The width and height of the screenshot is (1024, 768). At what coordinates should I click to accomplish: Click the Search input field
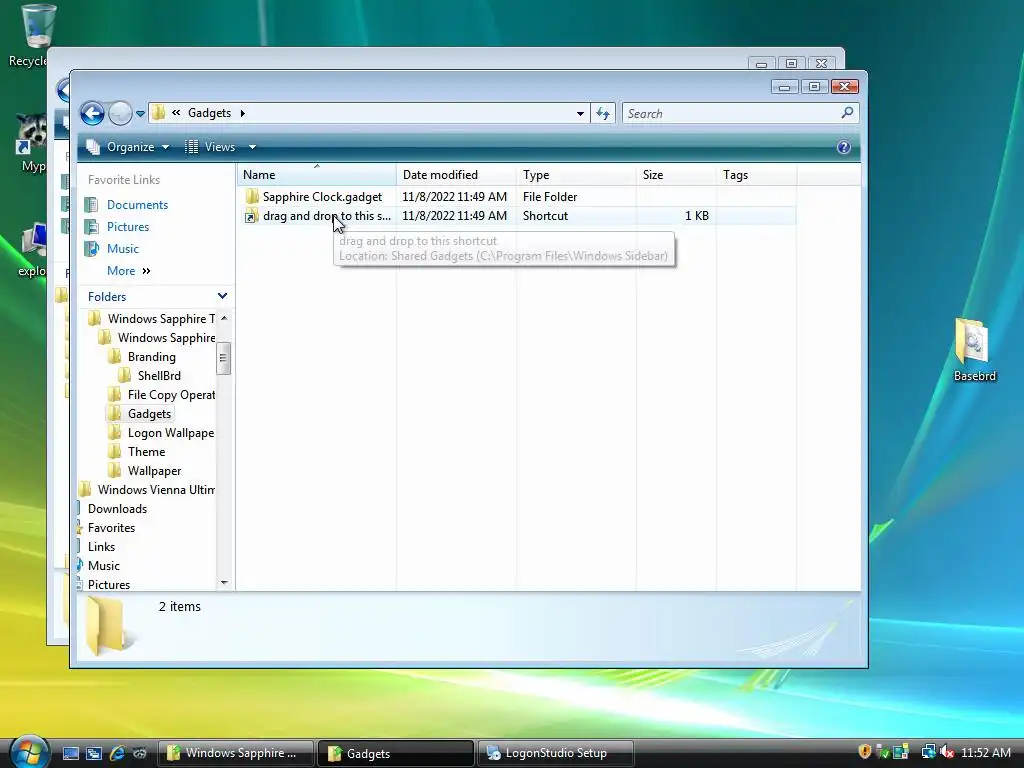point(732,114)
